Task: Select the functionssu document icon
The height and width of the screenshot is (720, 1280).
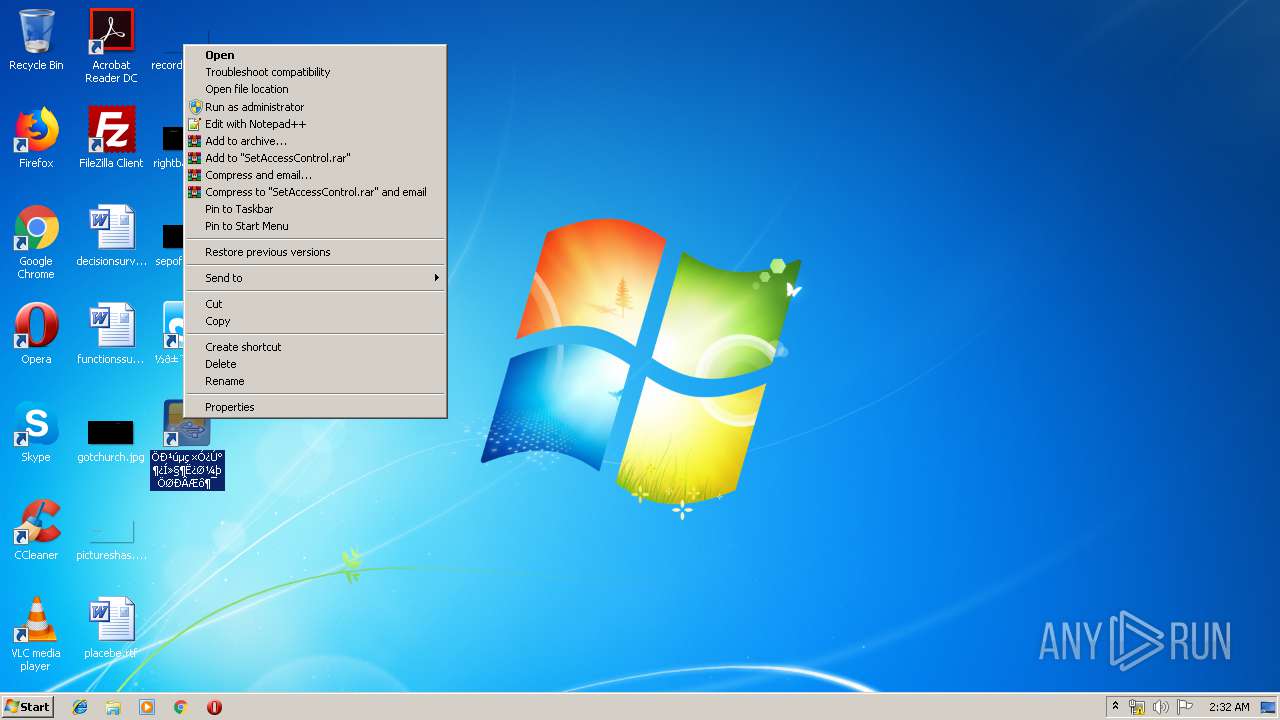Action: click(x=111, y=334)
